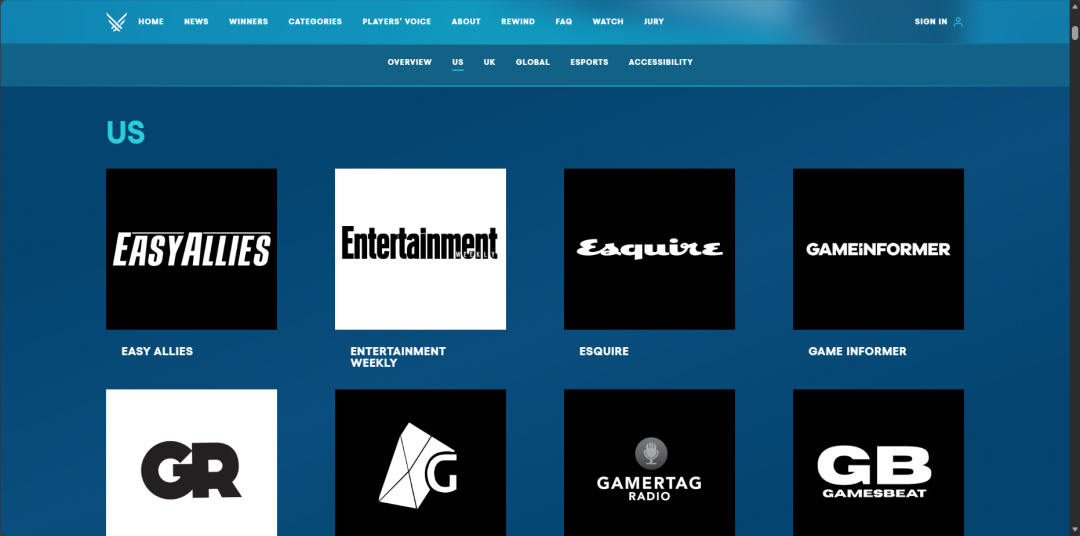
Task: Click the user profile icon beside Sign In
Action: coord(958,21)
